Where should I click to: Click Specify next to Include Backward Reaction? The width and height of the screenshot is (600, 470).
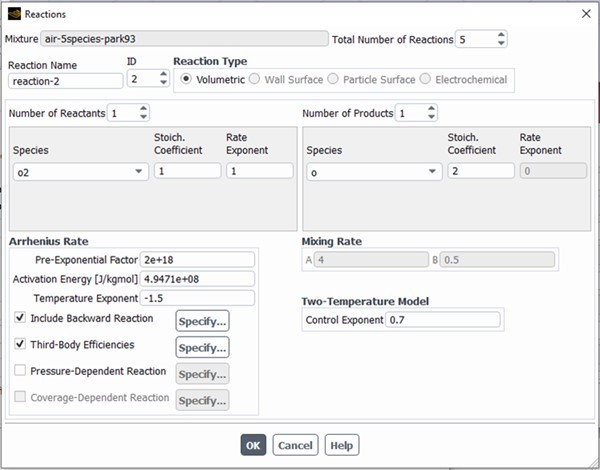202,320
